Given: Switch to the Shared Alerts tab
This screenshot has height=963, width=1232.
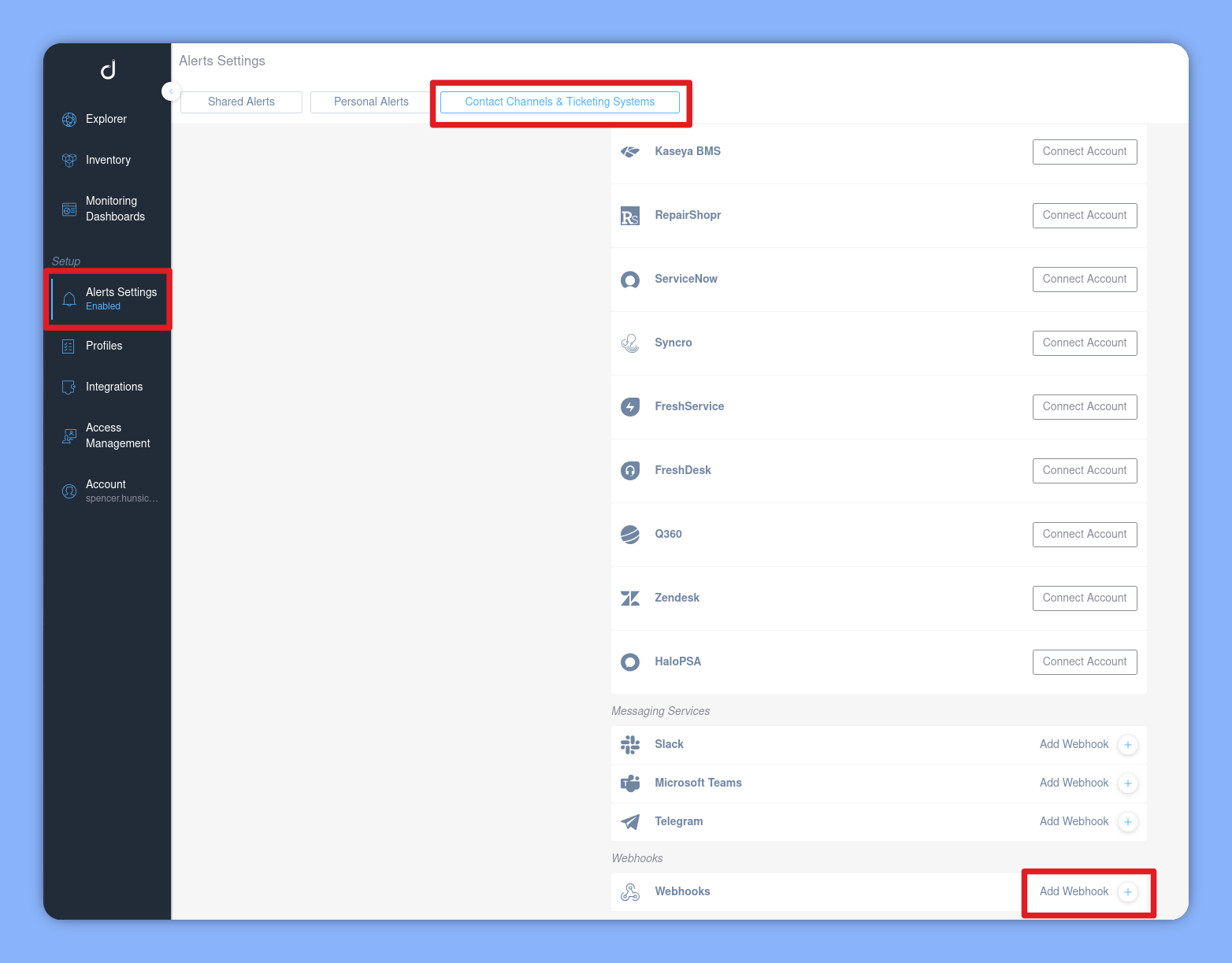Looking at the screenshot, I should (x=241, y=102).
